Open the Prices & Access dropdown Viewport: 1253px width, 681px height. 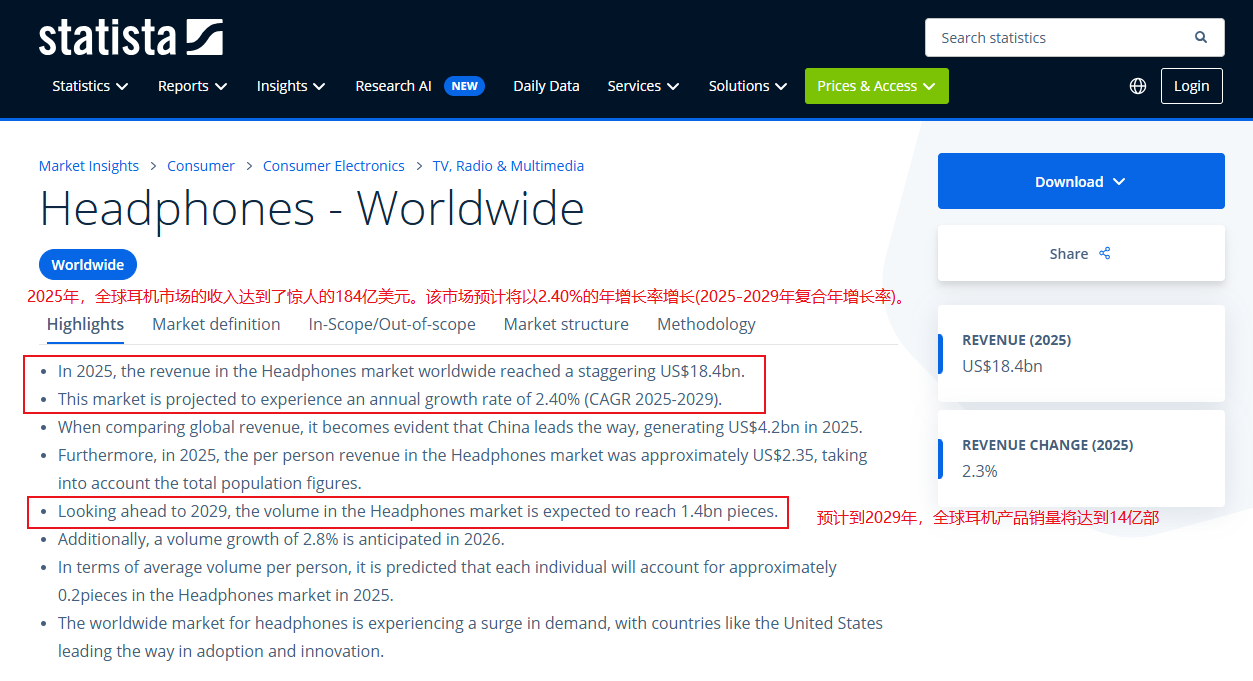click(x=876, y=86)
